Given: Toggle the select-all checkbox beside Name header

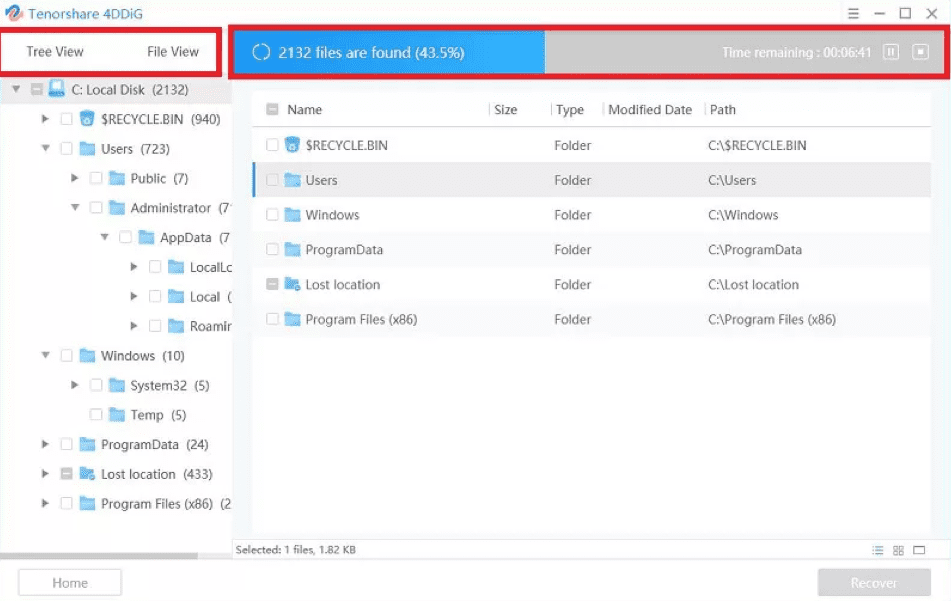Looking at the screenshot, I should pos(272,110).
